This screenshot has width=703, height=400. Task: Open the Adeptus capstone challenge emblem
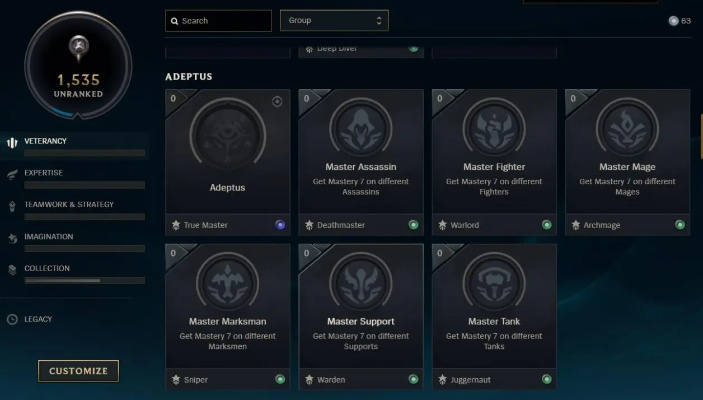pos(226,131)
